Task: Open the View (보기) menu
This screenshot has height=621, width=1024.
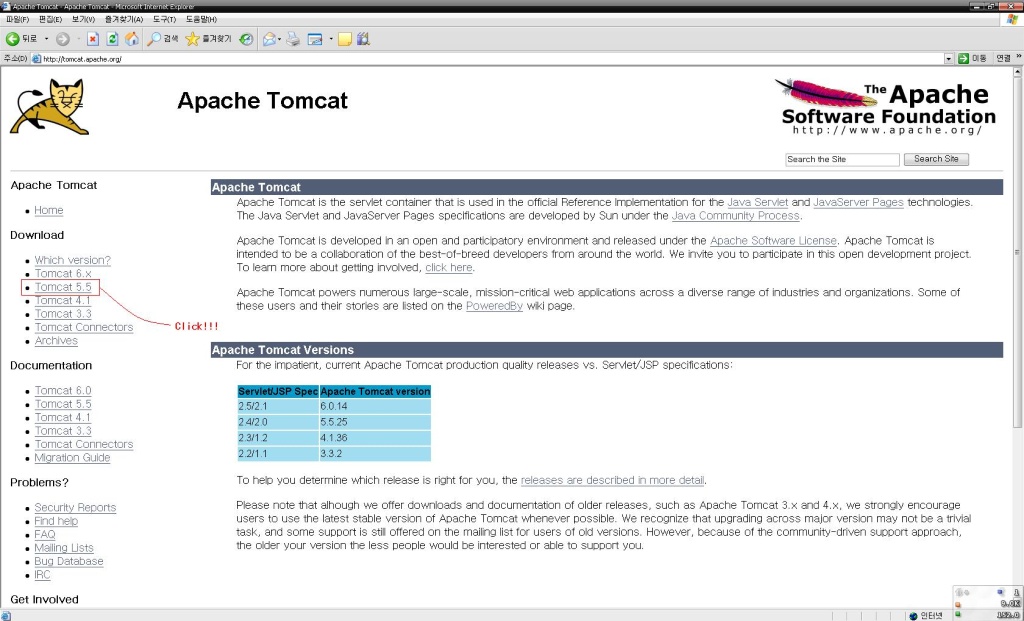Action: (x=83, y=20)
